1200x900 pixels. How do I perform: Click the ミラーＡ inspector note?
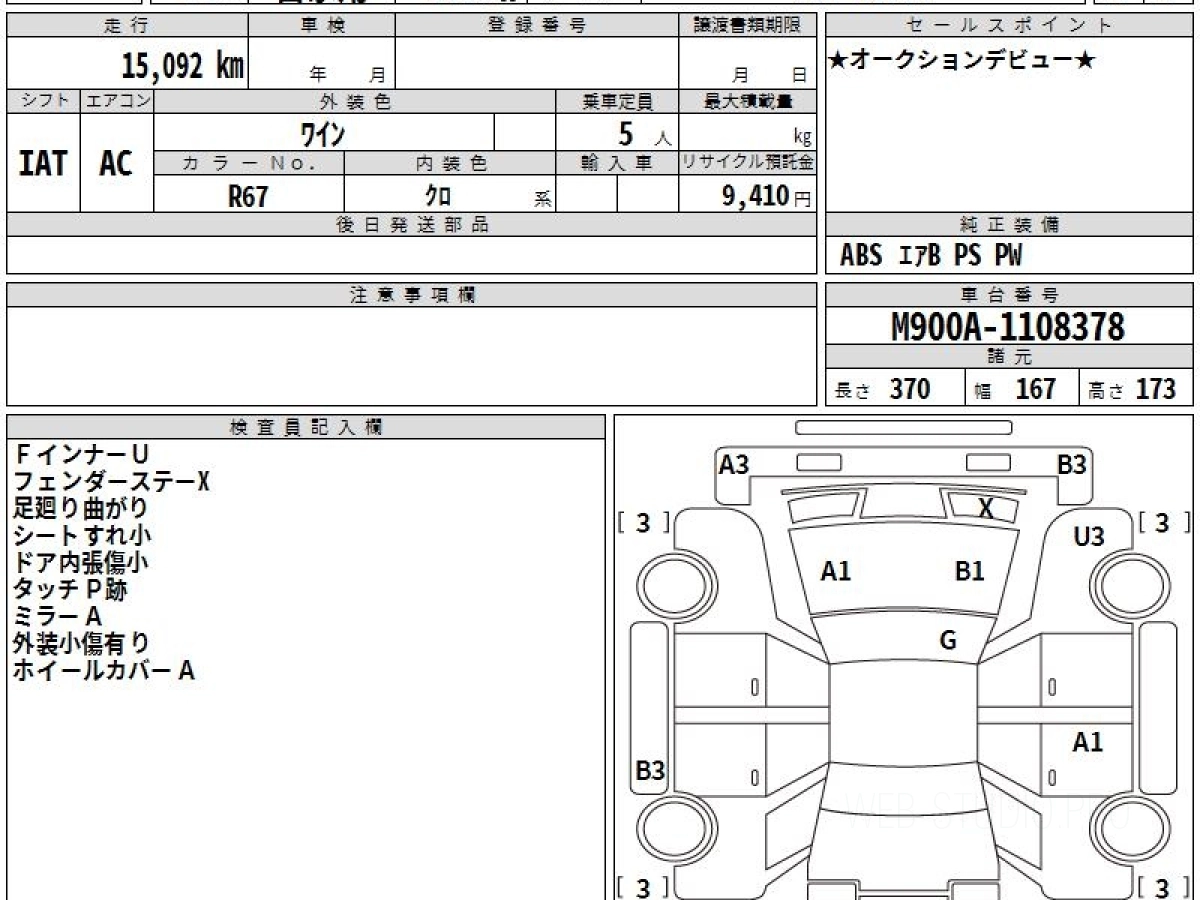[58, 617]
